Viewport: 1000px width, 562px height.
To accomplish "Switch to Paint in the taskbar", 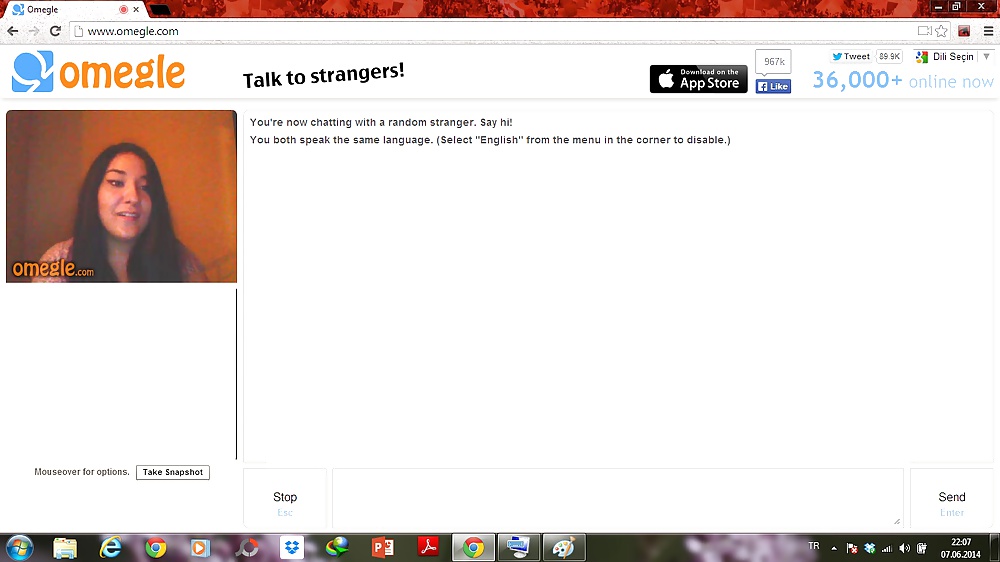I will 564,548.
